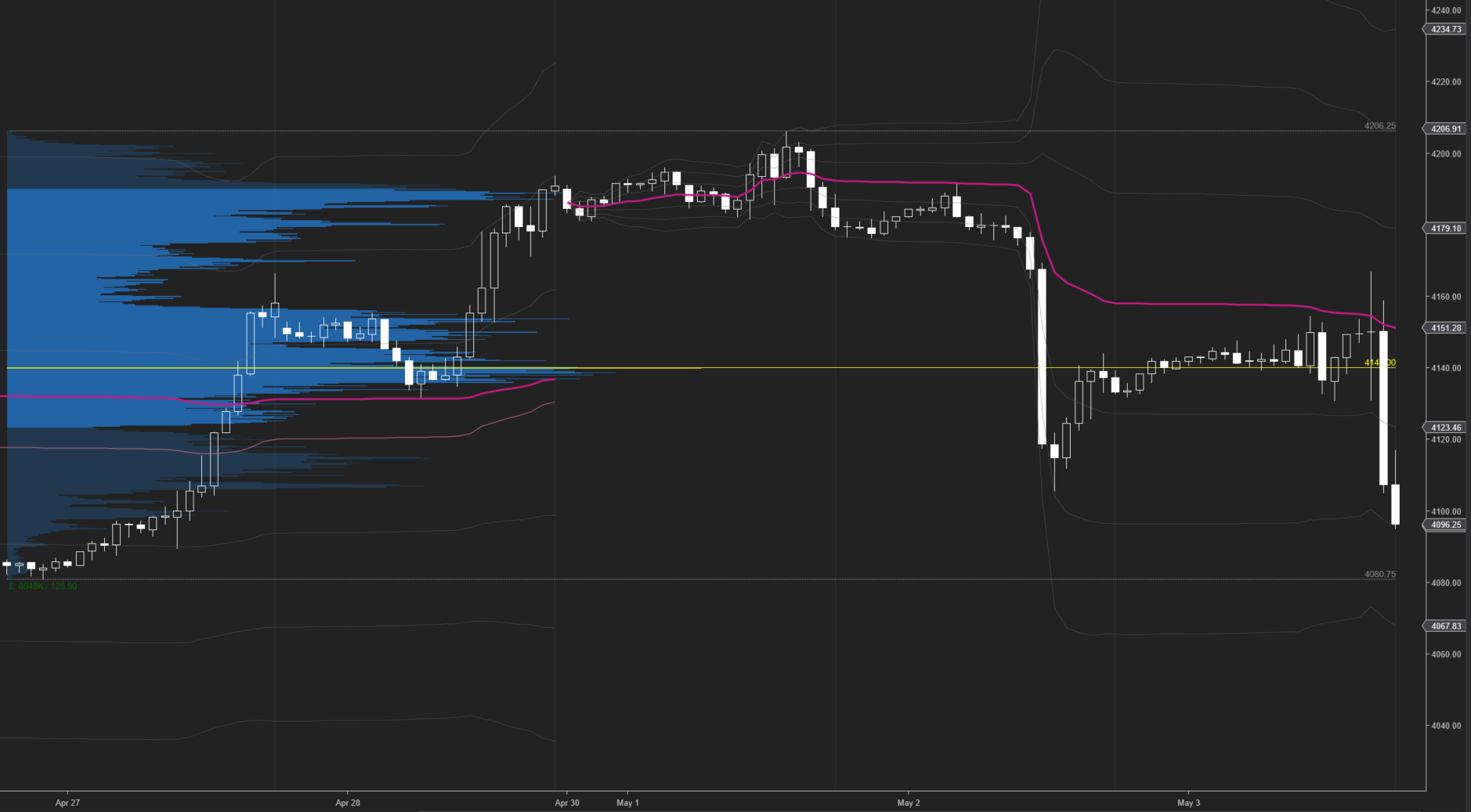Click the 4120.00 price axis label
This screenshot has height=812, width=1471.
(1446, 439)
